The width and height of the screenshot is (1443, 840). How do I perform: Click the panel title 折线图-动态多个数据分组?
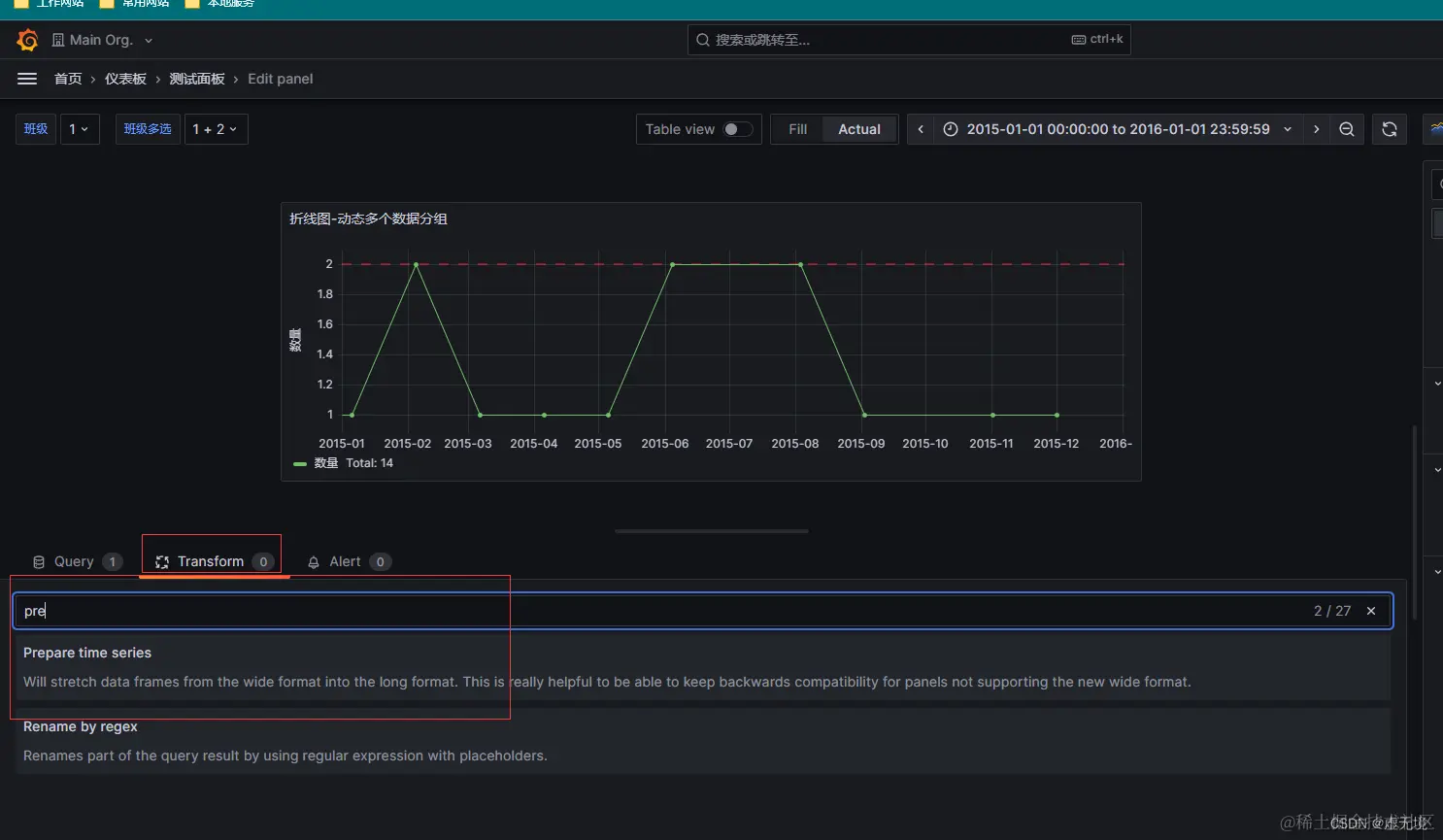click(368, 218)
